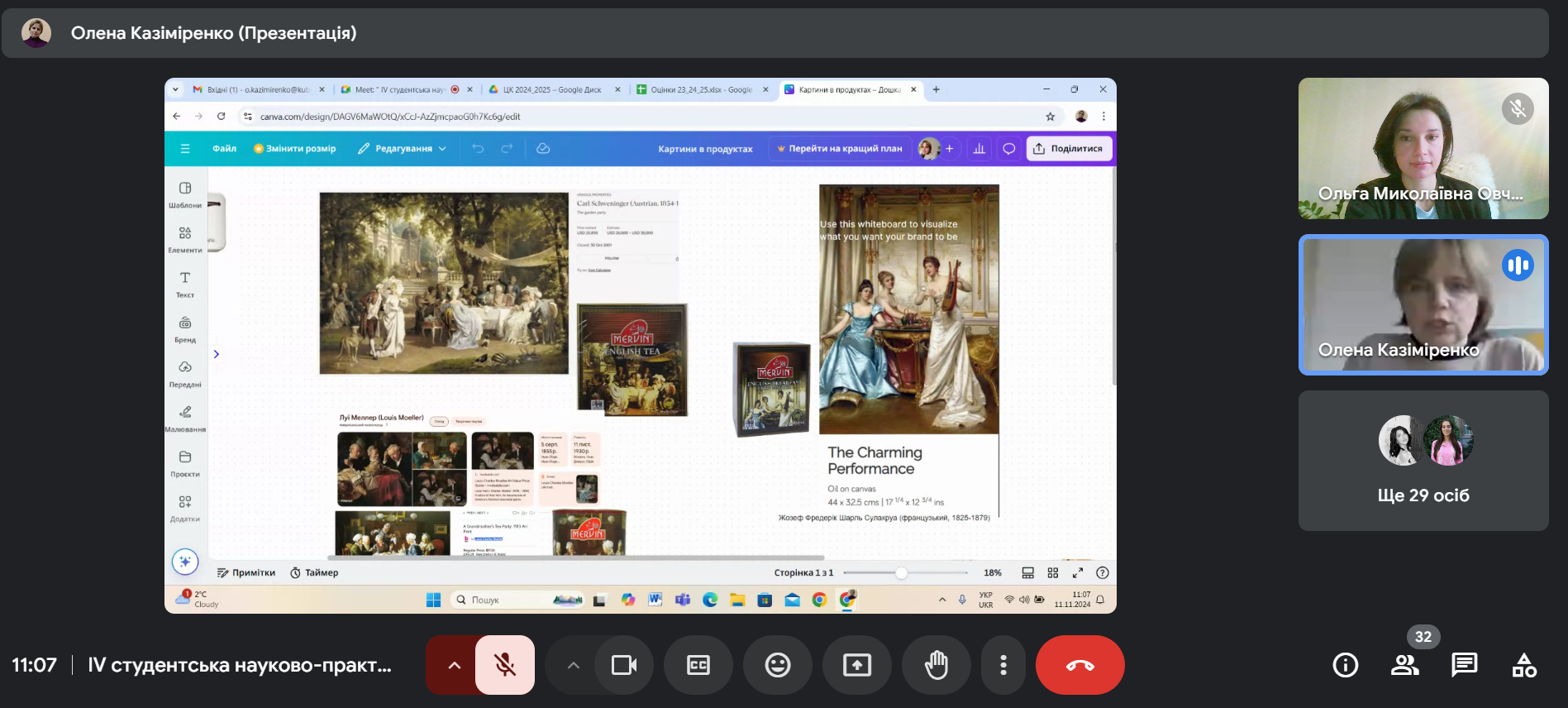Open the chat with everyone icon

pyautogui.click(x=1464, y=665)
